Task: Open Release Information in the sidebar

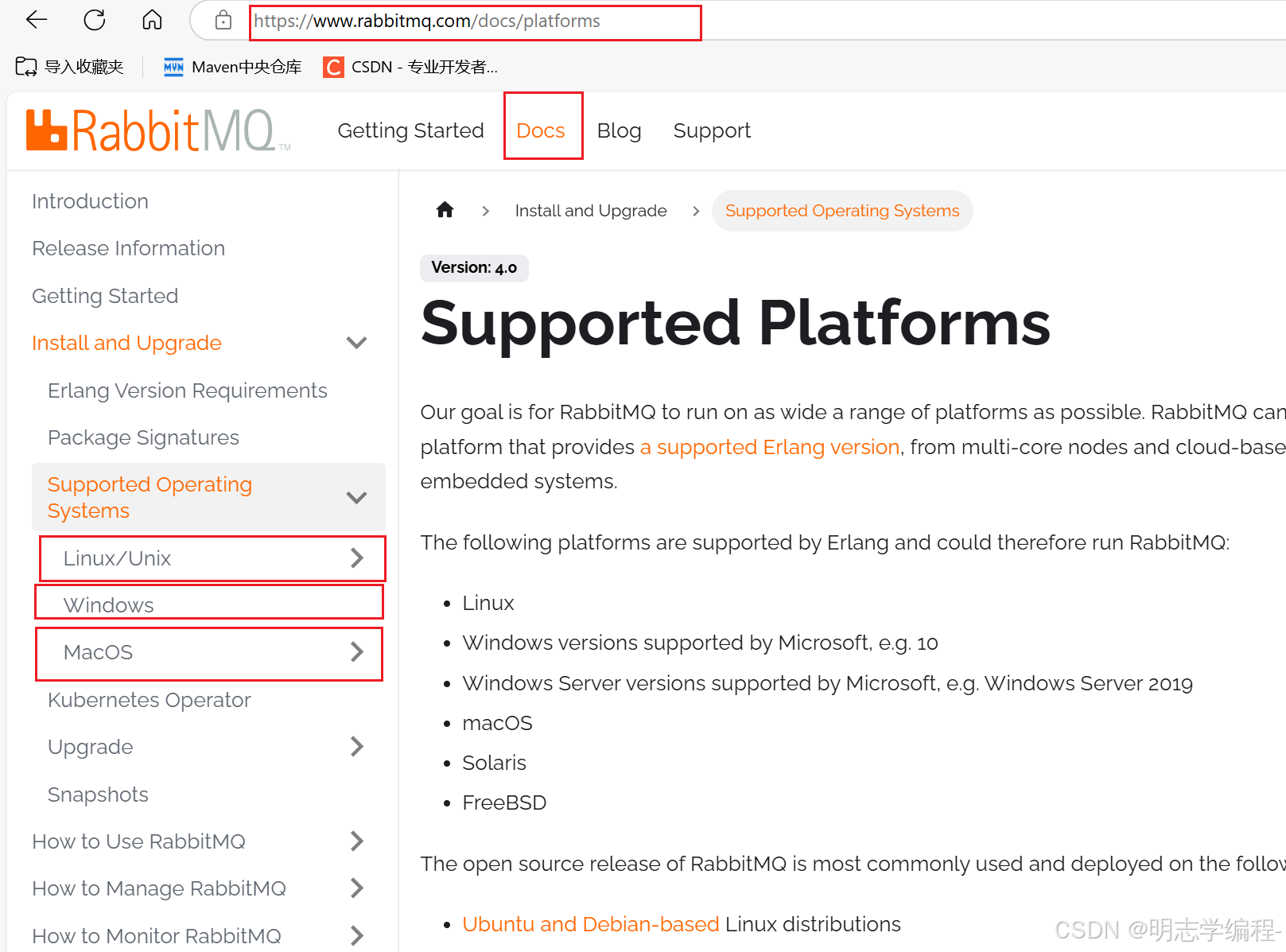Action: pos(128,248)
